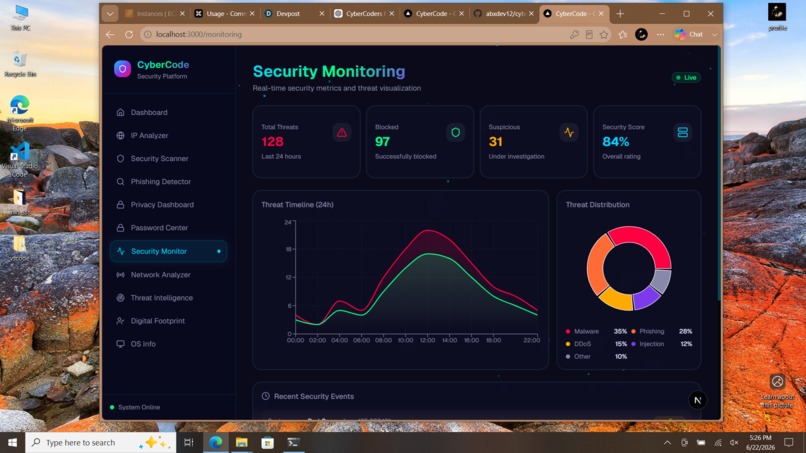Open Privacy Dashboard via its lock icon
The height and width of the screenshot is (453, 806).
(120, 205)
